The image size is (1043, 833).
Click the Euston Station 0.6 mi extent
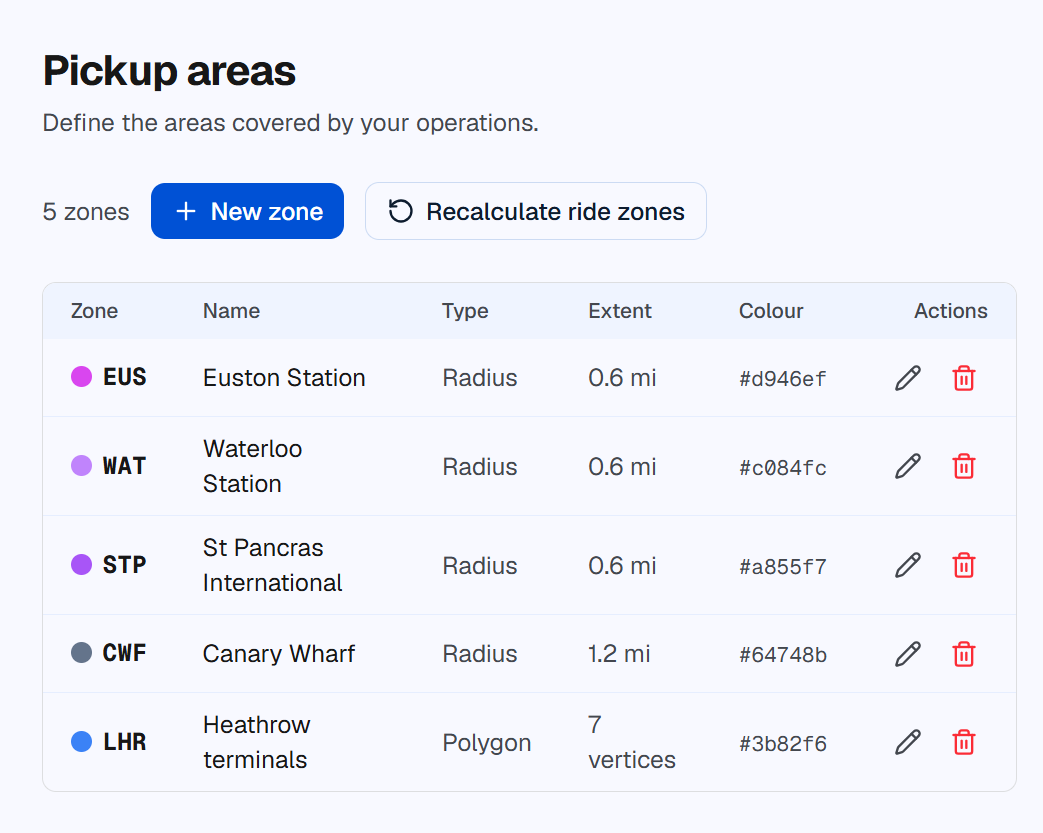coord(622,378)
